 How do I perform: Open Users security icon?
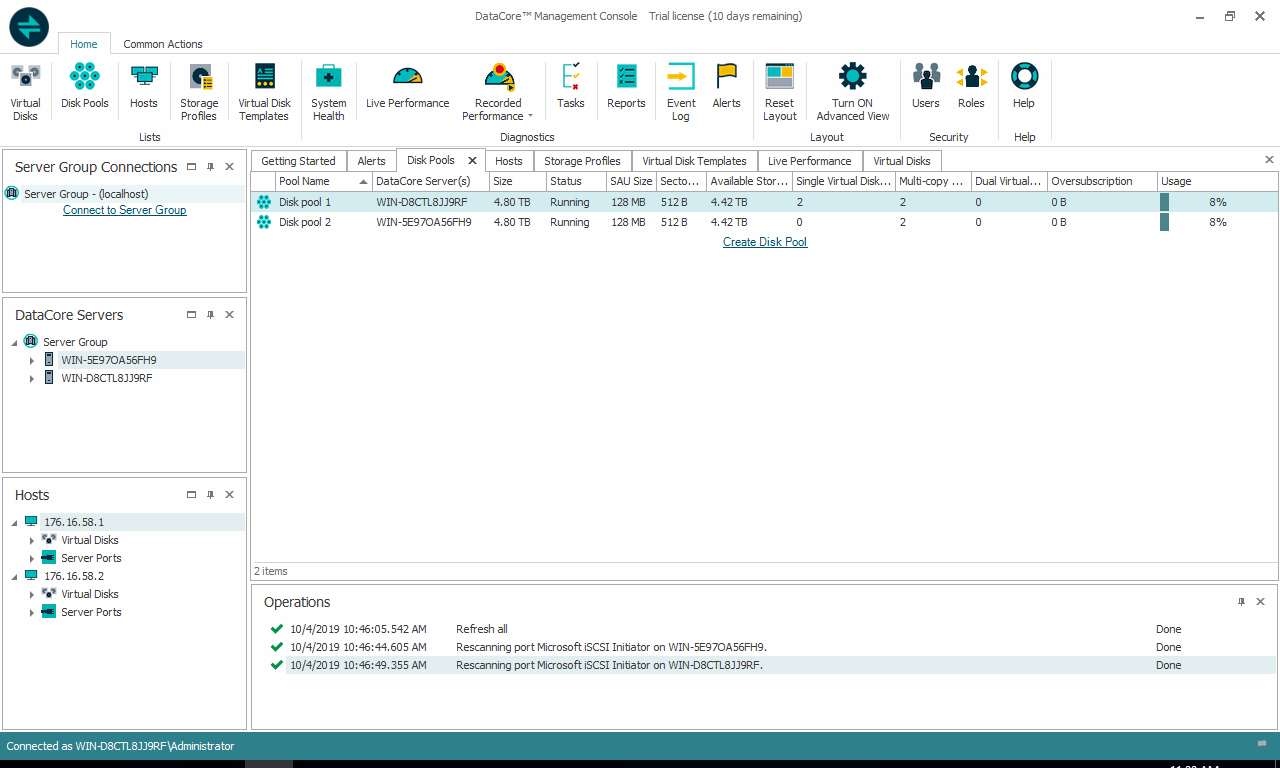[x=926, y=87]
